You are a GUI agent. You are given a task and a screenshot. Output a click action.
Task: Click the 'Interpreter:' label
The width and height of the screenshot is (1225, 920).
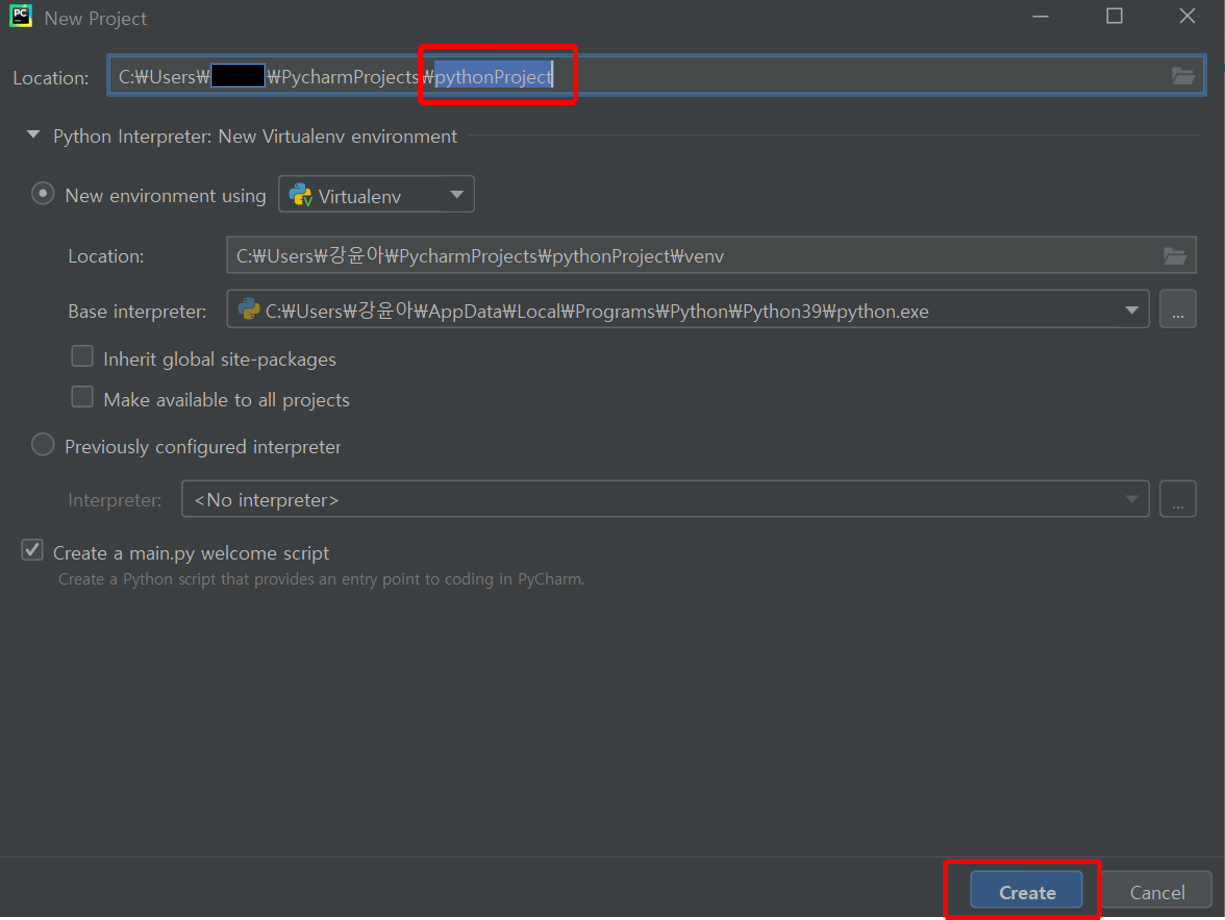coord(114,500)
